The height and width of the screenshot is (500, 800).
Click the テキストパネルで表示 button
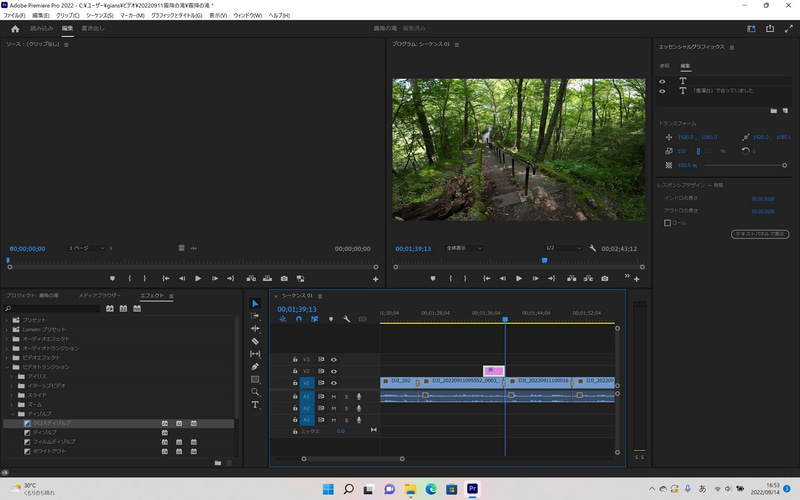pyautogui.click(x=760, y=234)
